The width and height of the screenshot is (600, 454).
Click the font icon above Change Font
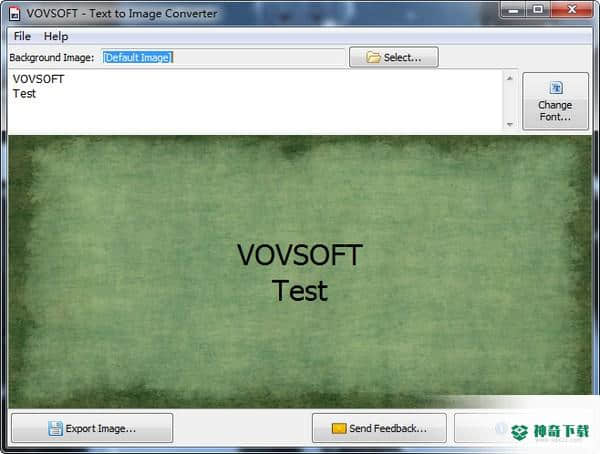tap(556, 88)
